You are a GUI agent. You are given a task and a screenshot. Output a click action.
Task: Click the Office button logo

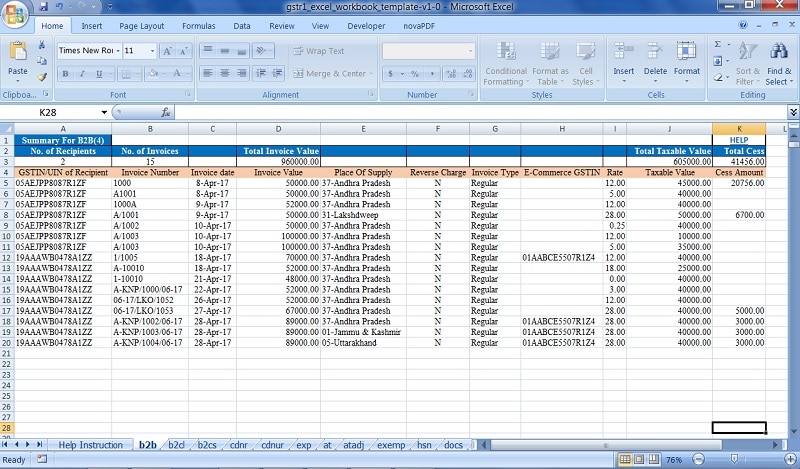(15, 14)
